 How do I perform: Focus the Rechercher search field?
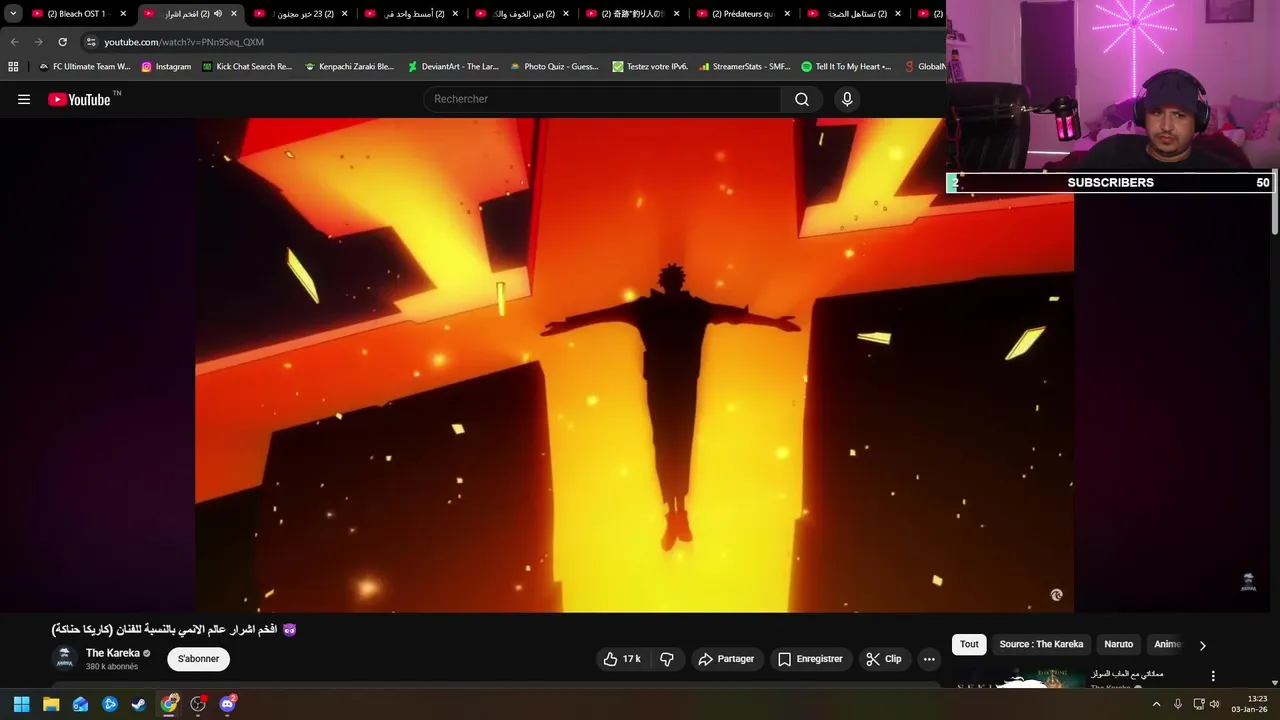tap(603, 99)
